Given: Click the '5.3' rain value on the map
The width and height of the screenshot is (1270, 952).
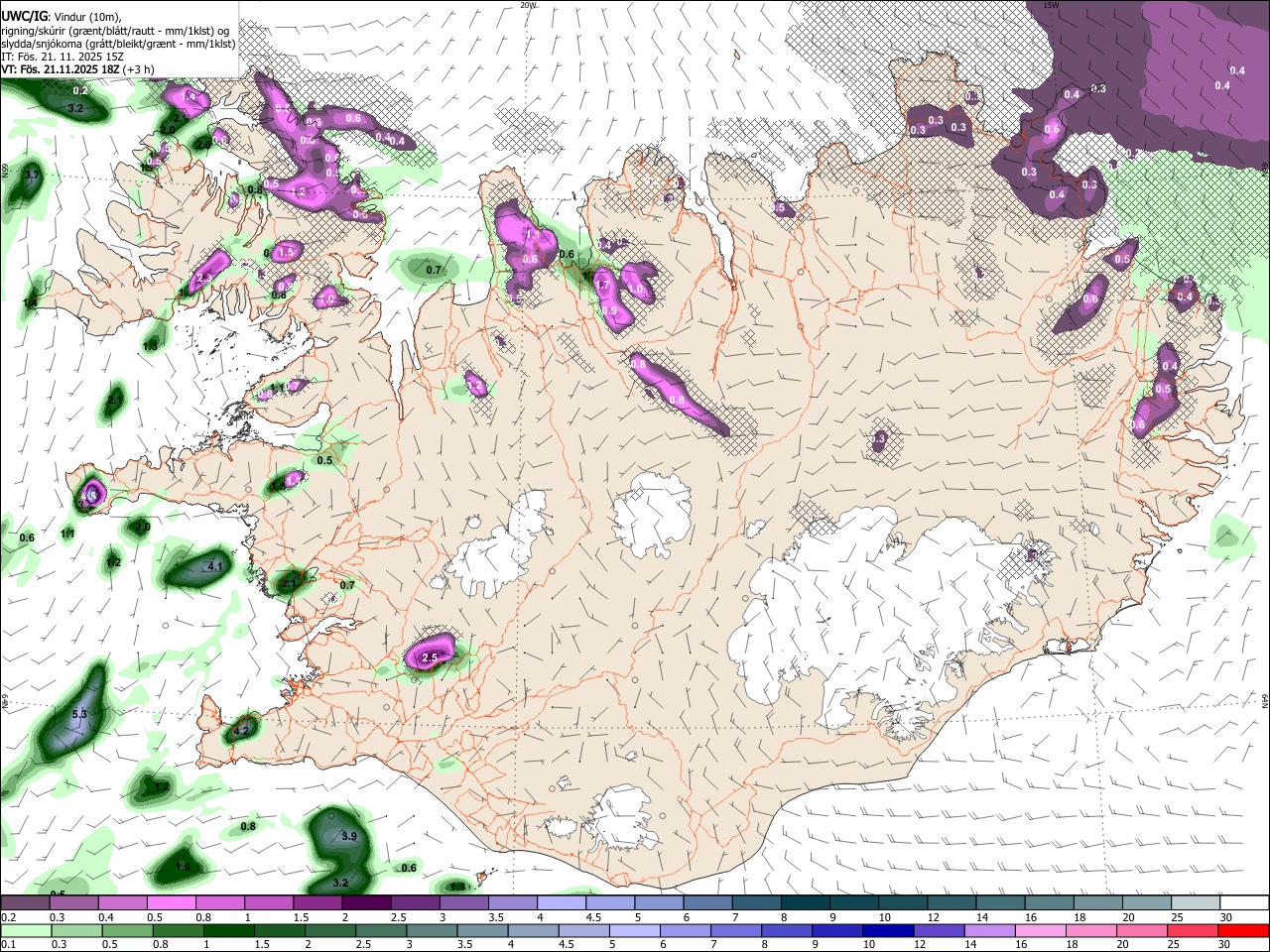Looking at the screenshot, I should (x=80, y=714).
